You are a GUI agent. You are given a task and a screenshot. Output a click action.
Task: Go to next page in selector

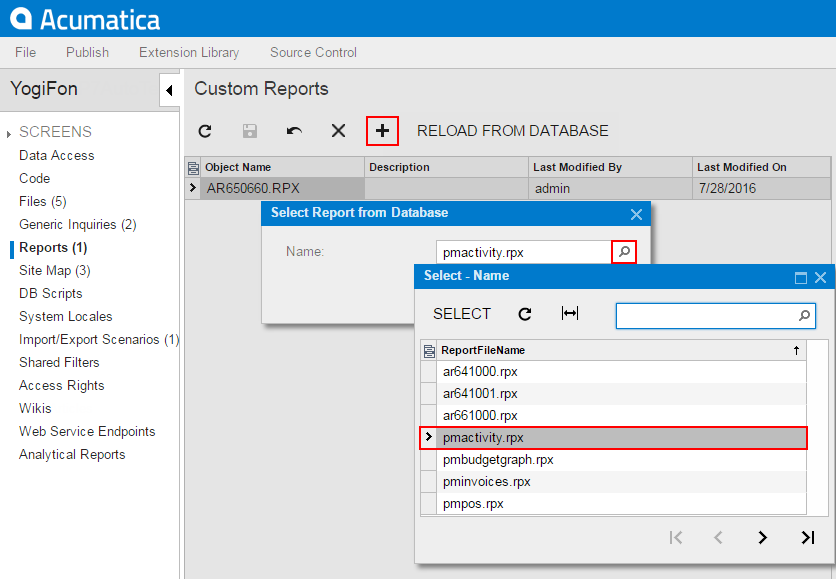[762, 538]
